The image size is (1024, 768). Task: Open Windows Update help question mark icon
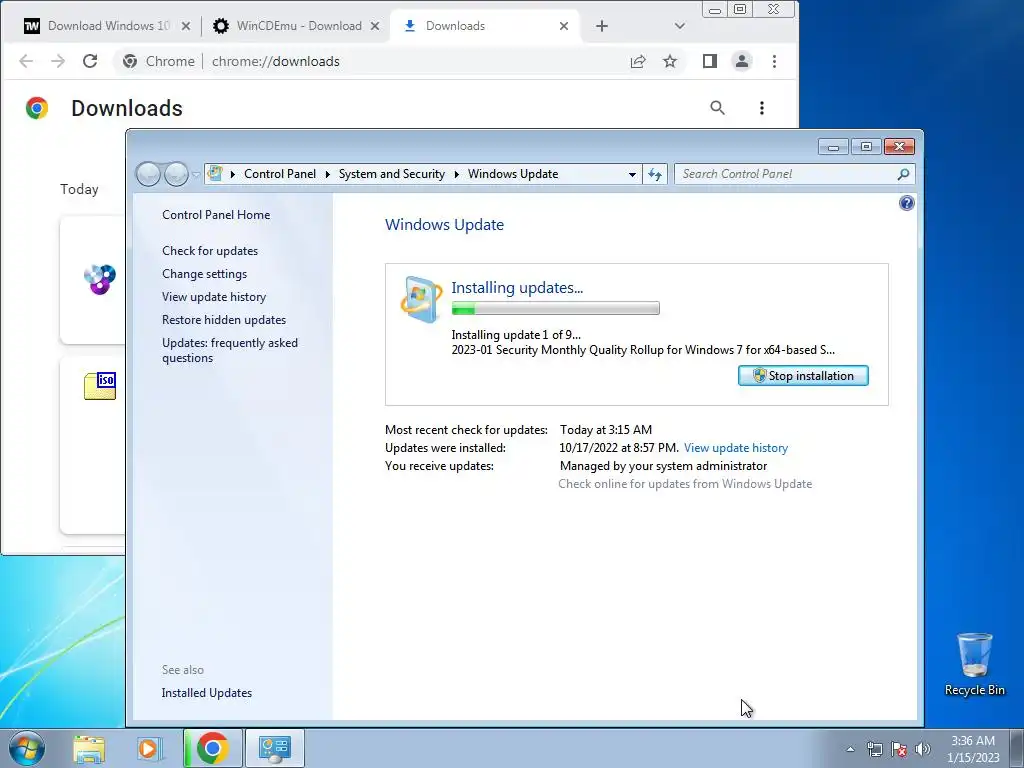tap(906, 203)
